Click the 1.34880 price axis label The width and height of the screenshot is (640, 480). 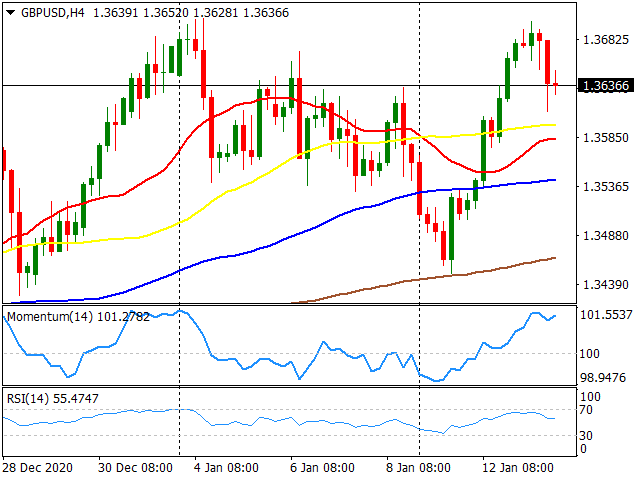606,236
